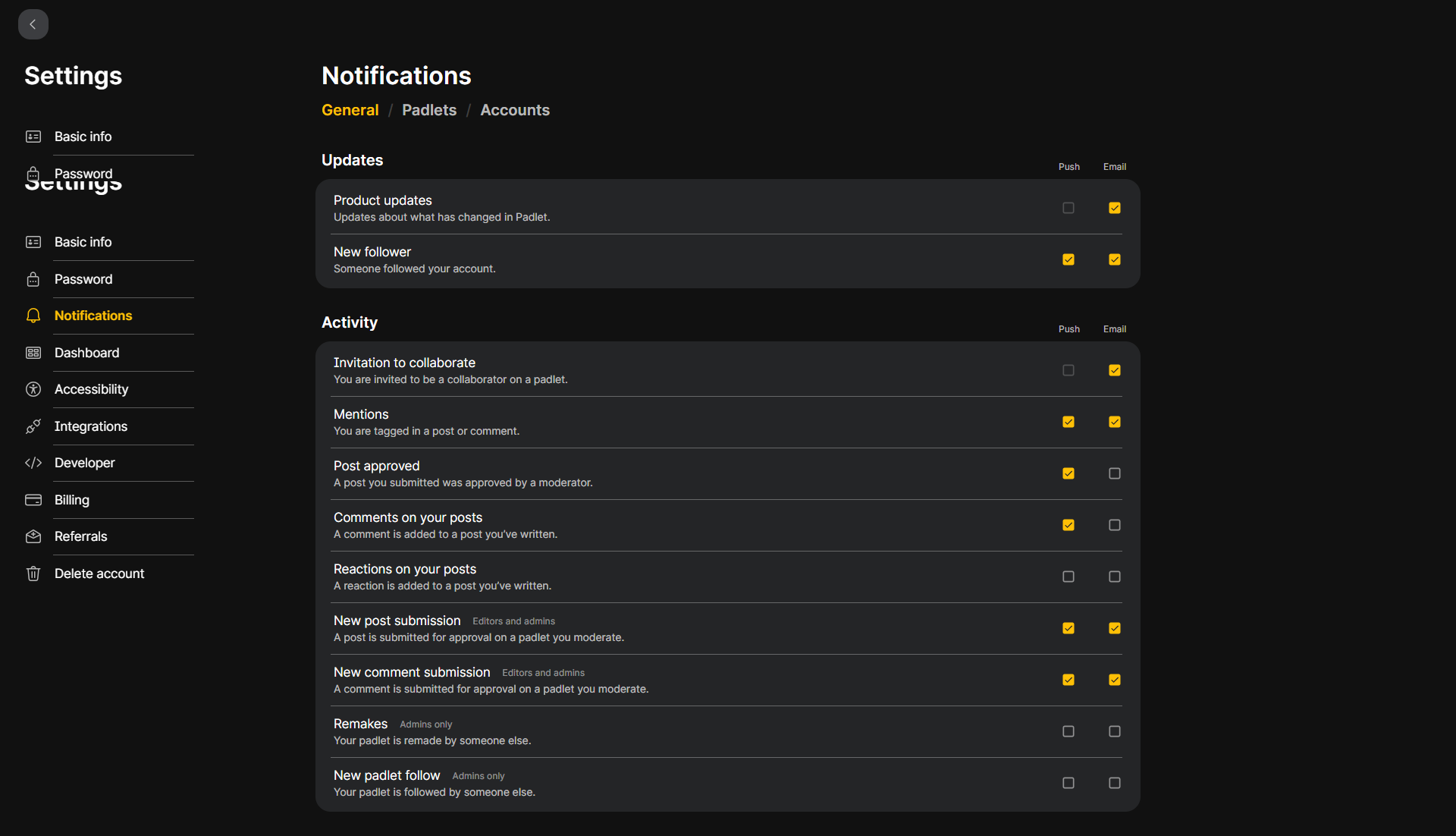The width and height of the screenshot is (1456, 836).
Task: Click the Referrals gift icon
Action: point(33,536)
